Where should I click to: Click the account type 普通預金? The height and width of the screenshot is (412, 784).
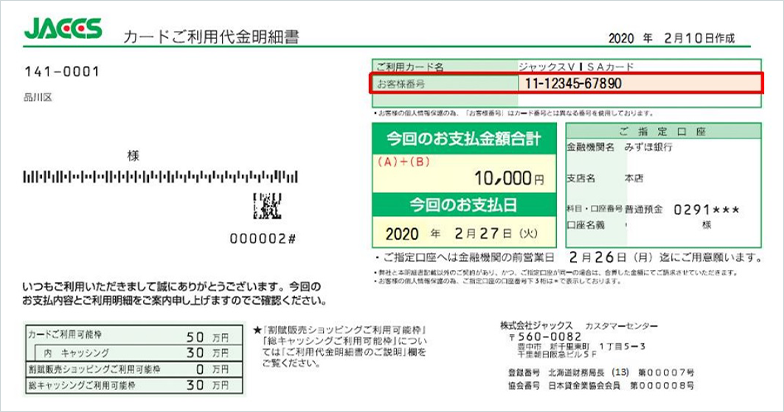click(x=644, y=210)
